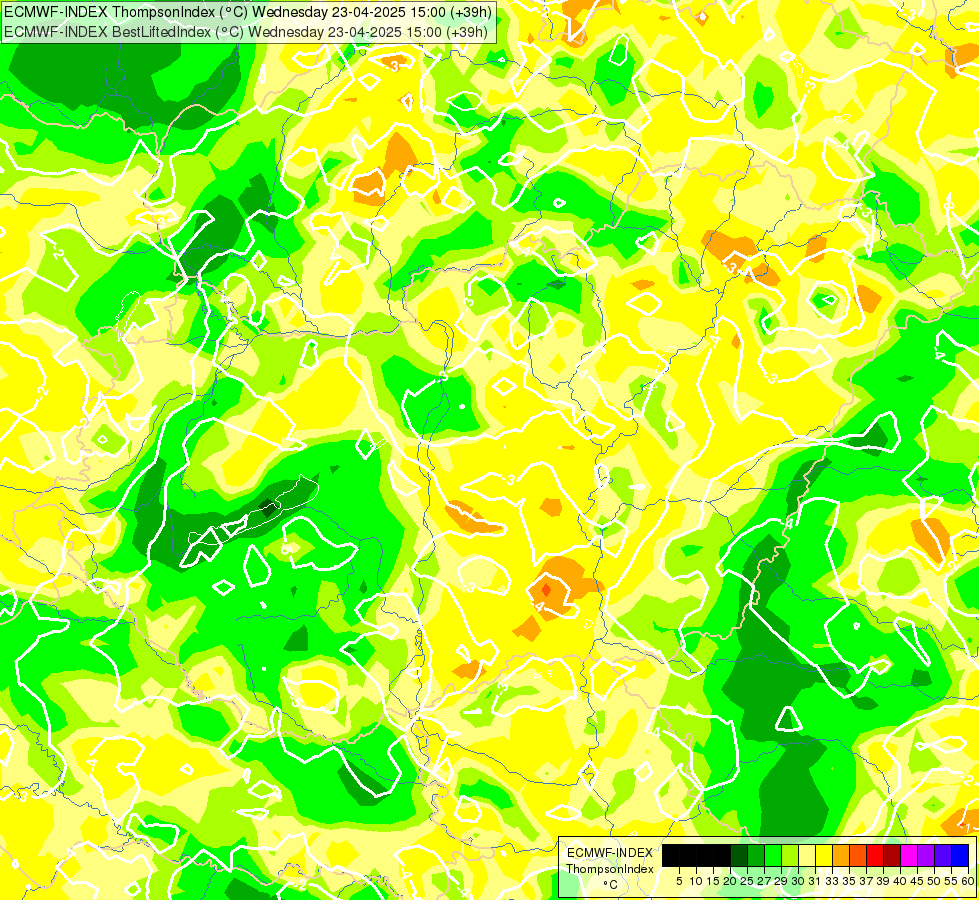Pick the dark green 20–25 legend swatch
Image resolution: width=979 pixels, height=900 pixels.
pos(739,856)
